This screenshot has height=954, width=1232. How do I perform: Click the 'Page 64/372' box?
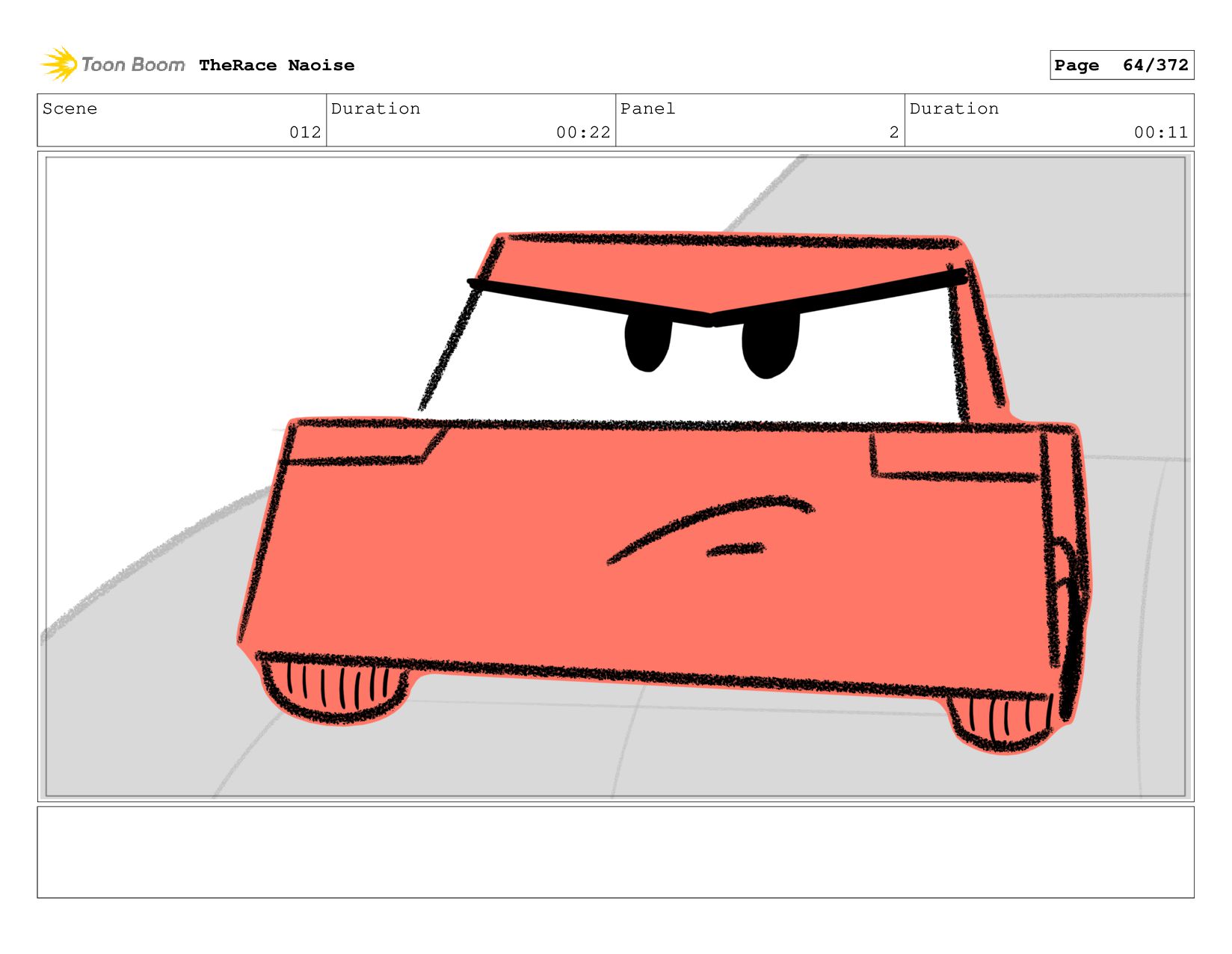[x=1121, y=65]
